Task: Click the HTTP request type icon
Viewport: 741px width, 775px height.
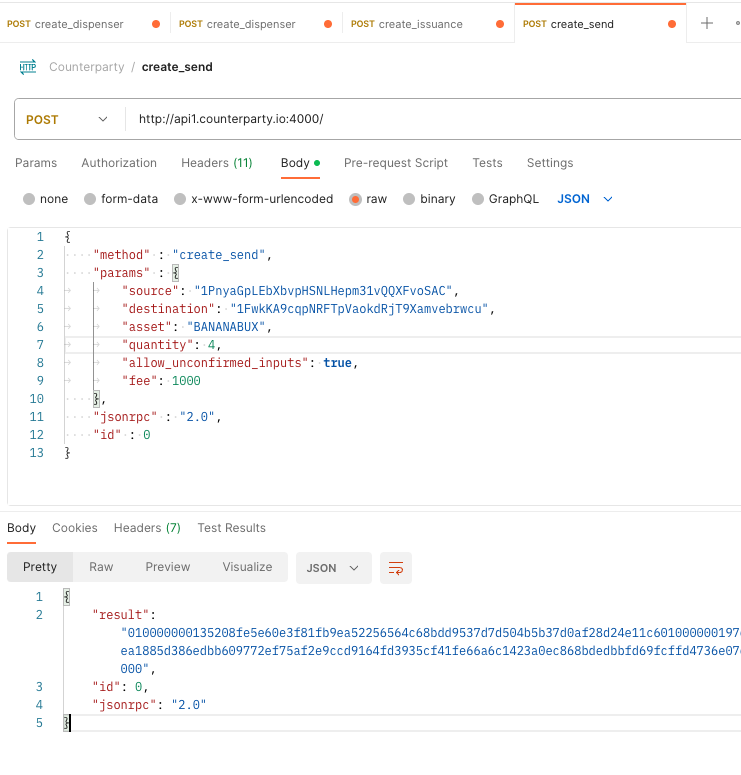Action: point(28,67)
